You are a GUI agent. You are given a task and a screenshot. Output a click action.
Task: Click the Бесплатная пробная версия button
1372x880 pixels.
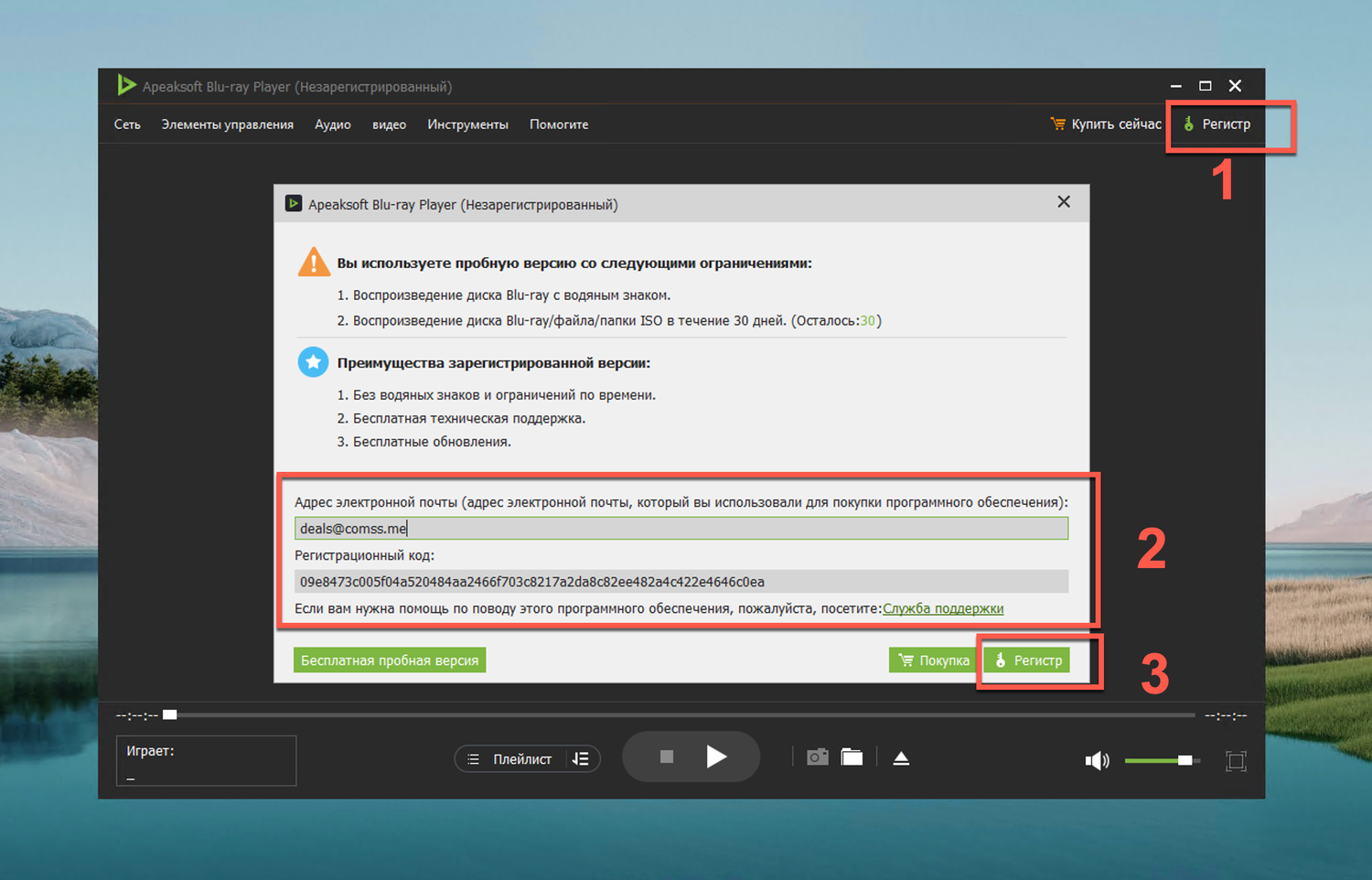point(390,660)
